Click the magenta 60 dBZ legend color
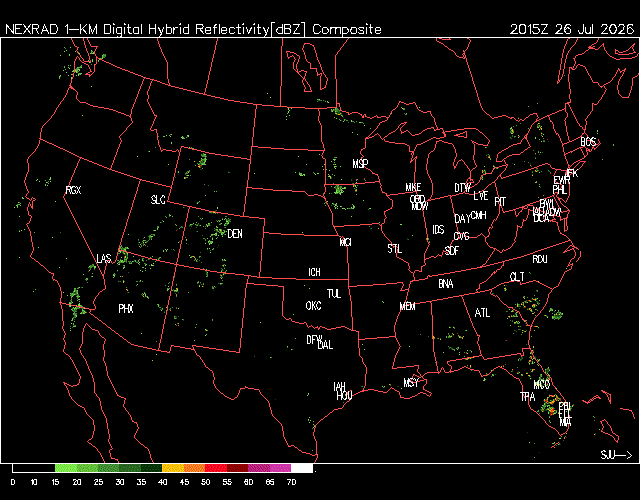Image resolution: width=640 pixels, height=500 pixels. pyautogui.click(x=258, y=468)
